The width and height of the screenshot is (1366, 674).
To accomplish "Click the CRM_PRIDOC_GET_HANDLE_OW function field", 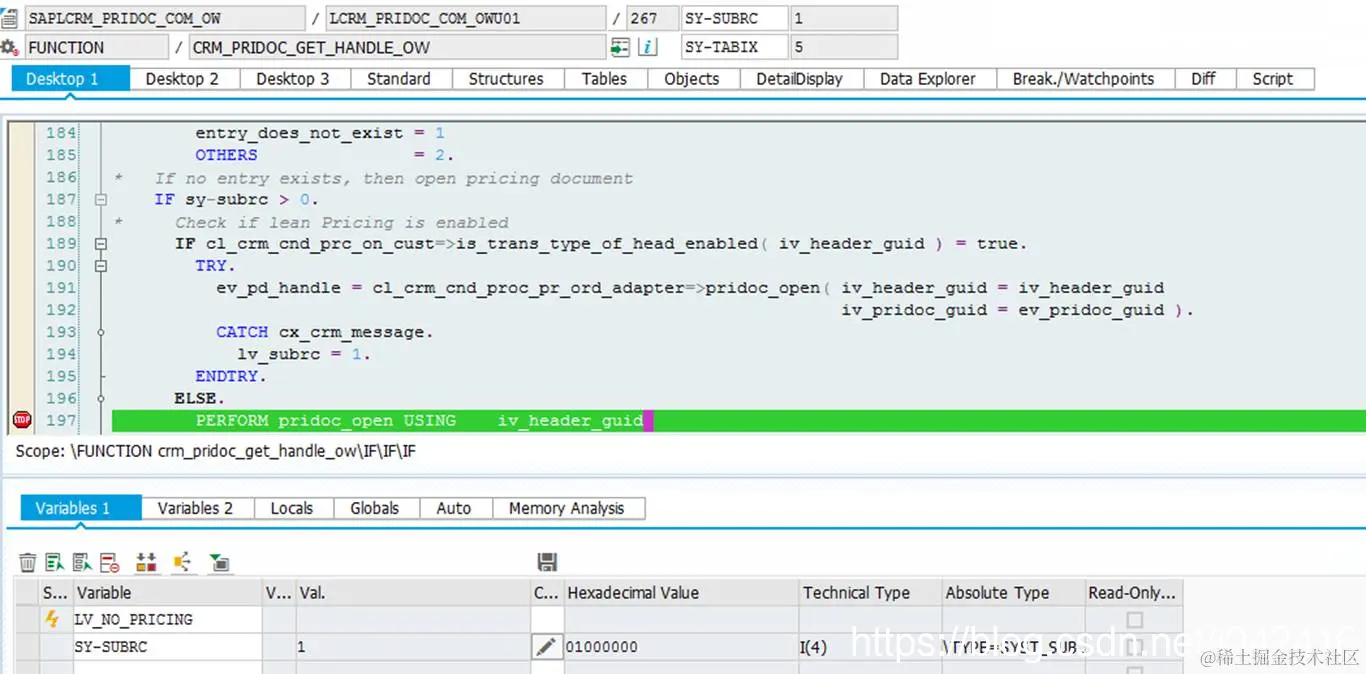I will coord(397,47).
